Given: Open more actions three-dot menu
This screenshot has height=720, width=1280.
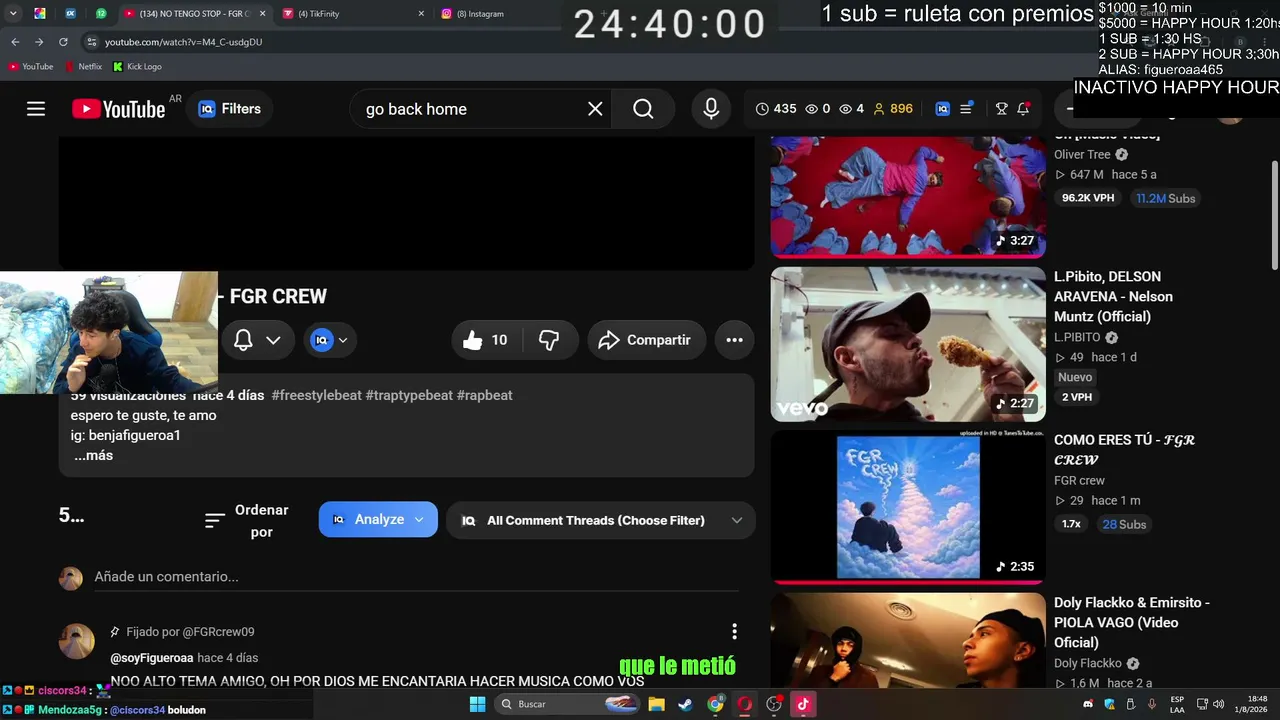Looking at the screenshot, I should [x=734, y=340].
